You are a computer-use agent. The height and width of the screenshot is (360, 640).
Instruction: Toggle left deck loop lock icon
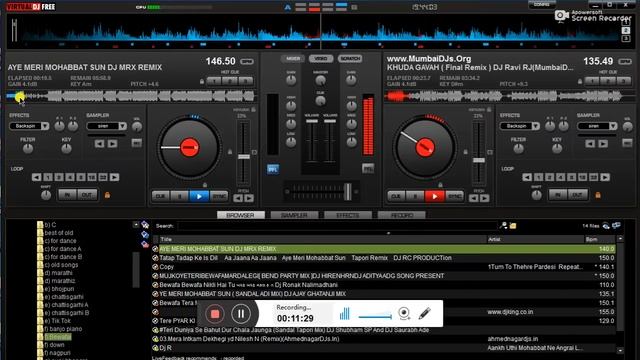(107, 195)
